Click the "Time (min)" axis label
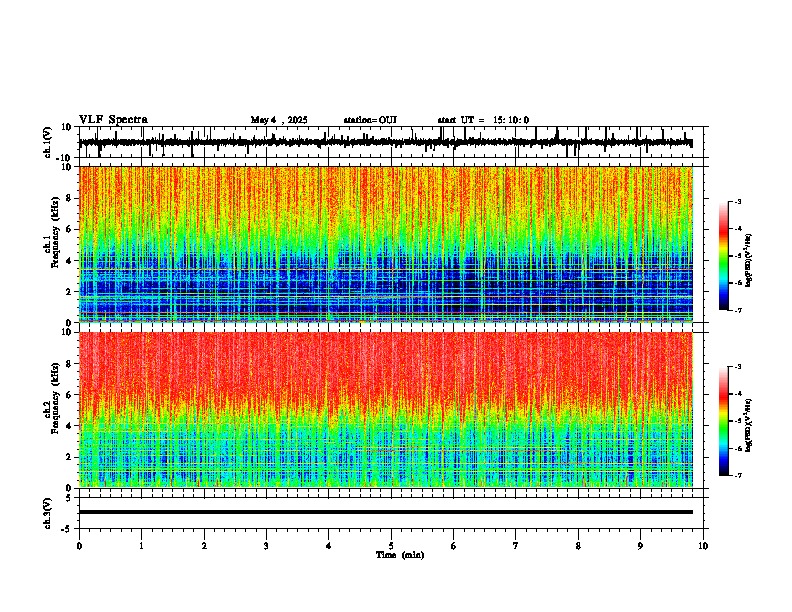The image size is (792, 612). pyautogui.click(x=400, y=555)
